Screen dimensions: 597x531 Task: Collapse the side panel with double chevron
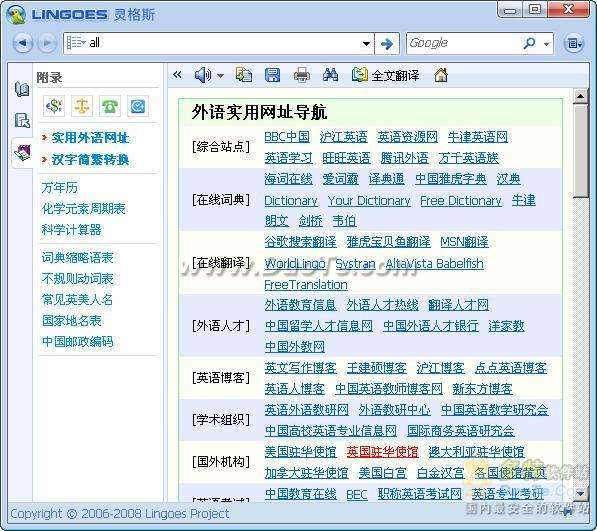point(177,75)
